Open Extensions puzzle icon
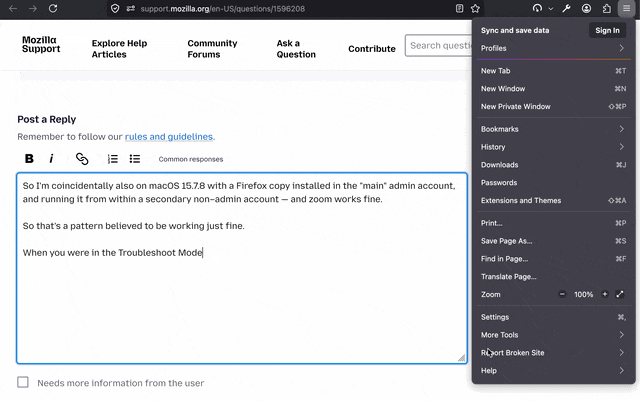 click(x=607, y=9)
